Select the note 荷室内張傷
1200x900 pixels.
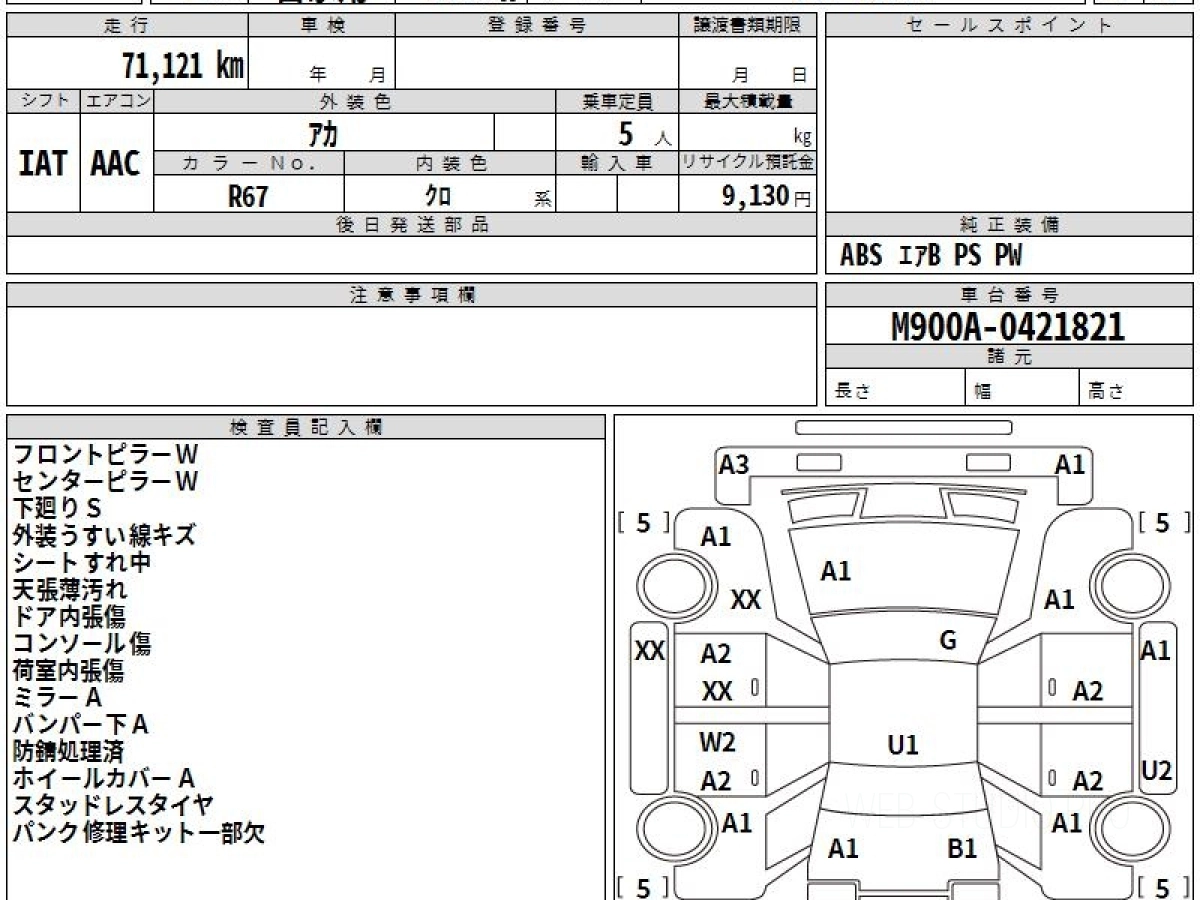pyautogui.click(x=69, y=670)
